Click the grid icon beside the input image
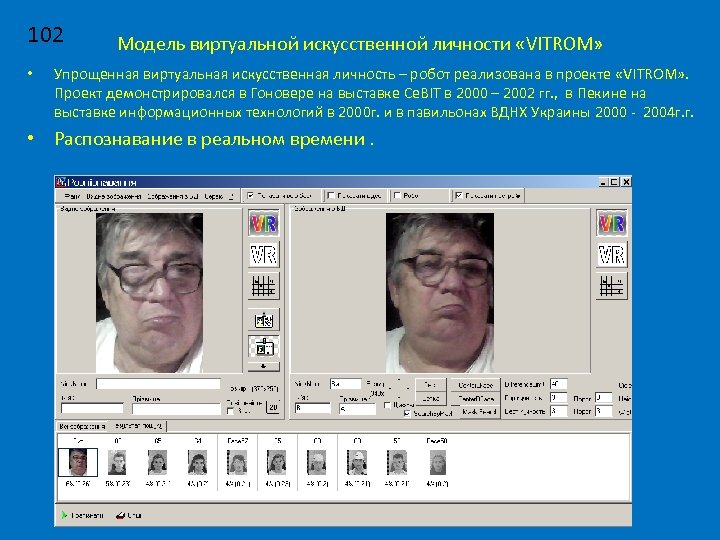720x540 pixels. 264,286
